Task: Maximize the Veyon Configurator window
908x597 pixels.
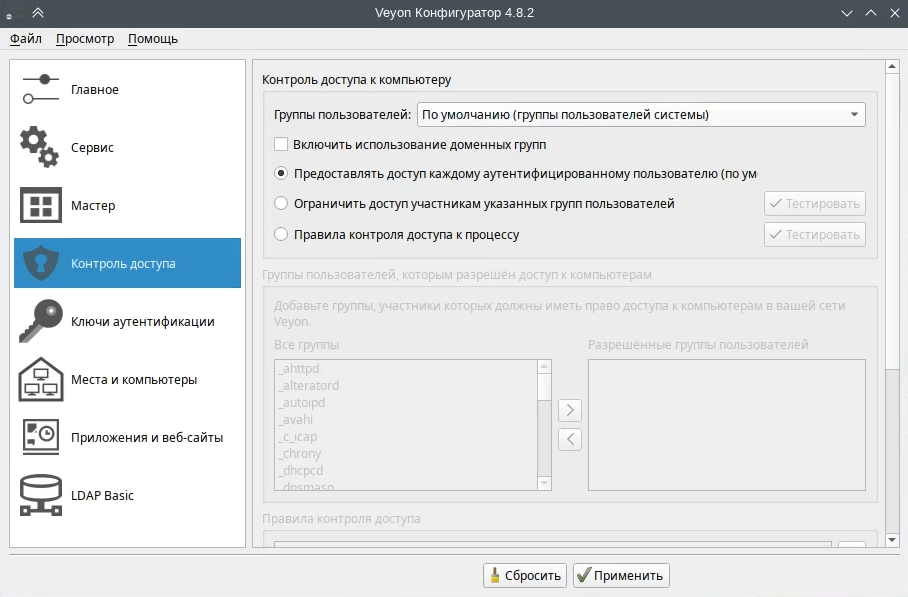Action: point(870,13)
